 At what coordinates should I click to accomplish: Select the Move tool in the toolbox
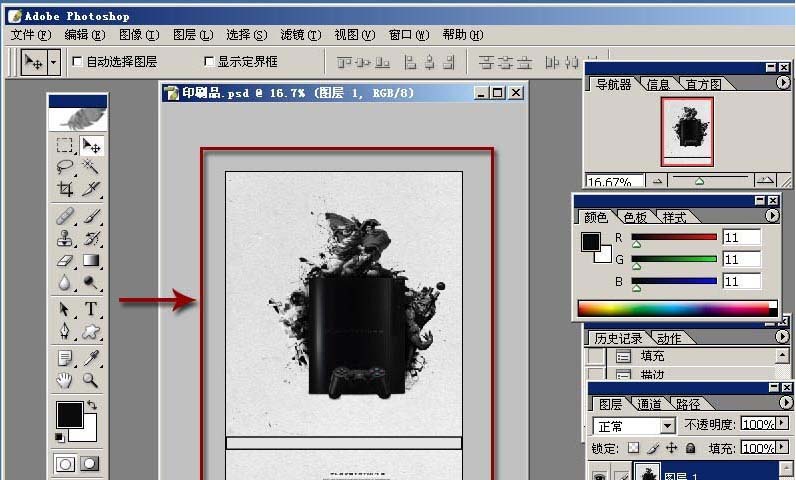pyautogui.click(x=91, y=146)
